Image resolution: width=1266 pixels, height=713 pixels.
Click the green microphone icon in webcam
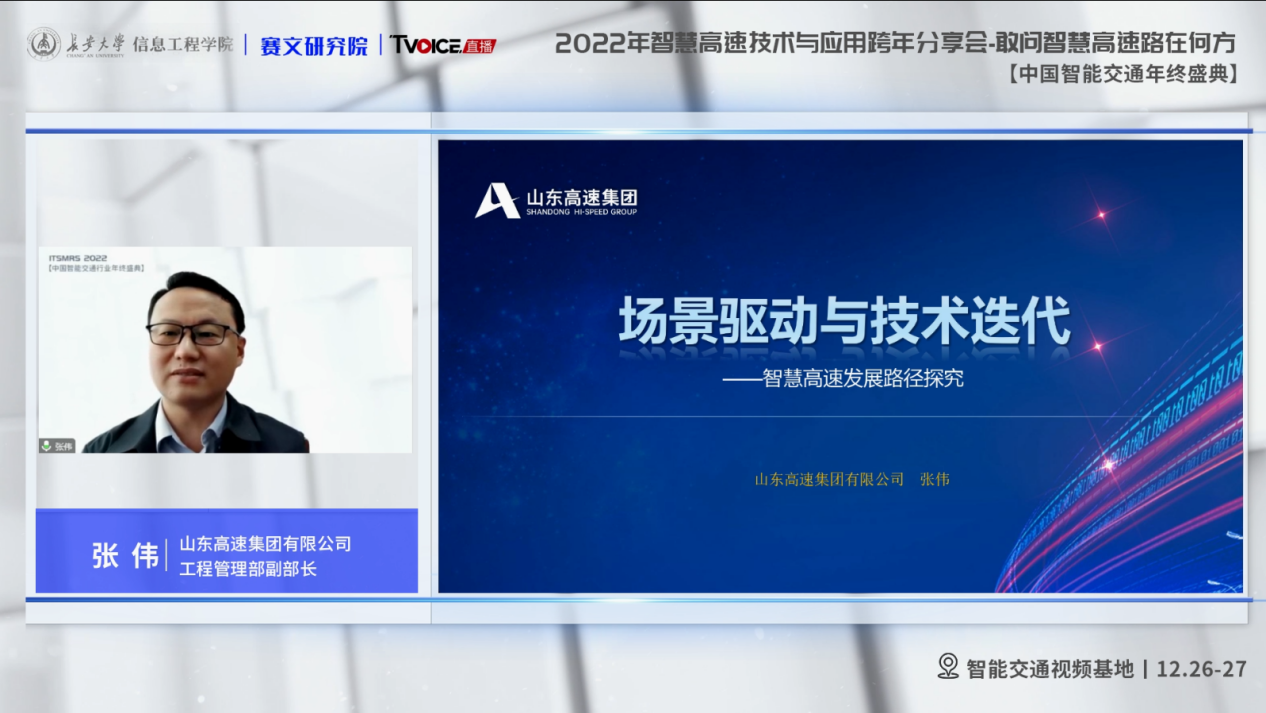[x=45, y=446]
